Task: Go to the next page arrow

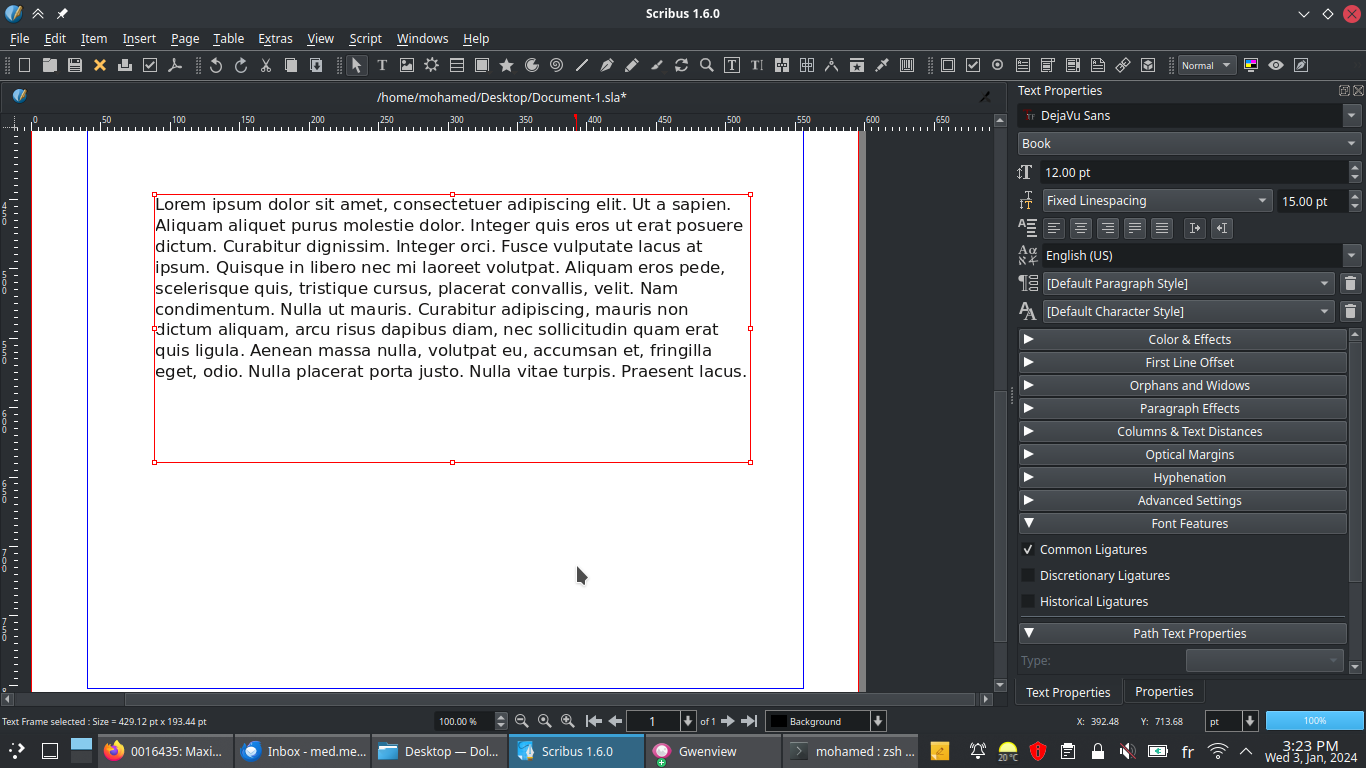Action: pyautogui.click(x=728, y=721)
